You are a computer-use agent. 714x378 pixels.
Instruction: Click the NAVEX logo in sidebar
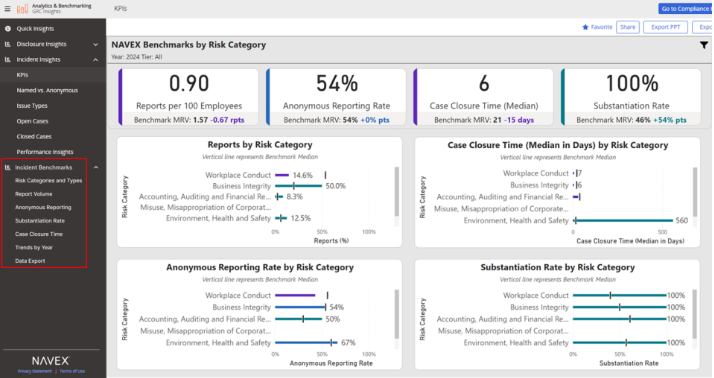click(x=51, y=361)
